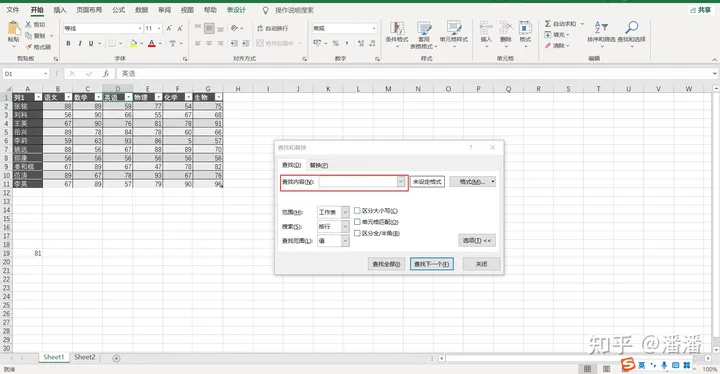720x374 pixels.
Task: Open filter dropdown on 生物 header
Action: click(219, 97)
